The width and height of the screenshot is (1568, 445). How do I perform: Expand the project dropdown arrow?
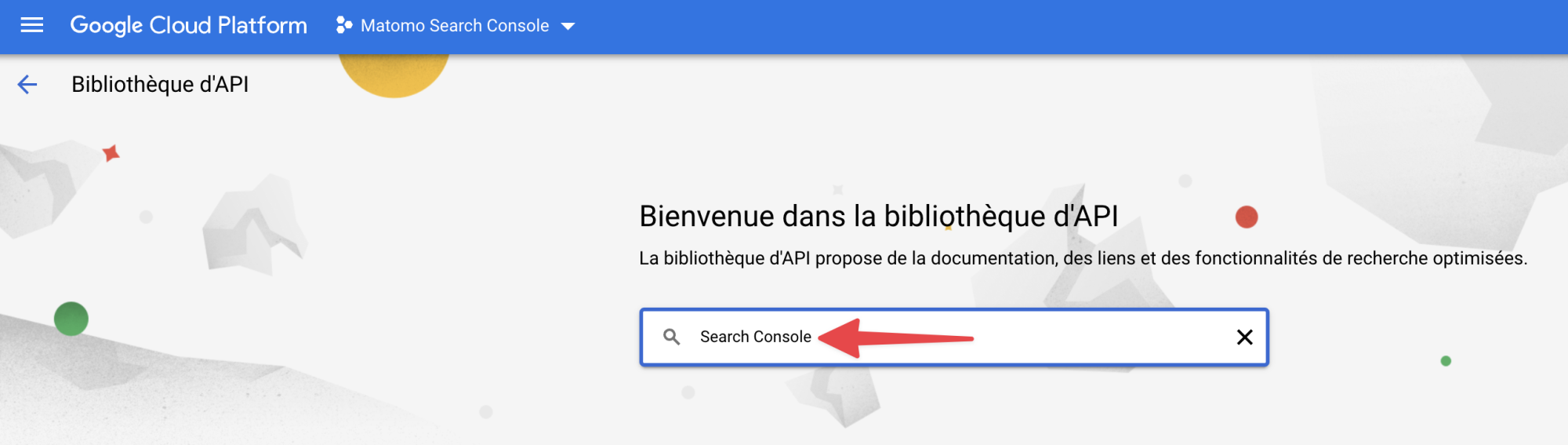[568, 27]
